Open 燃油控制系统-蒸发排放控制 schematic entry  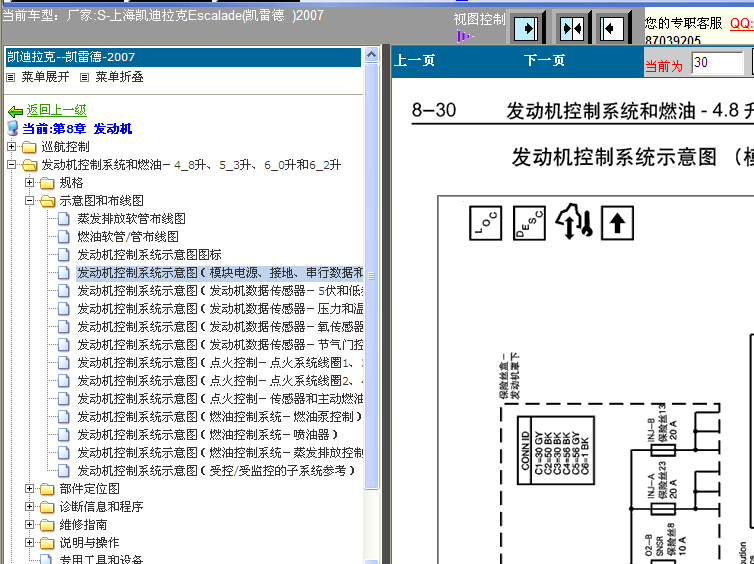pyautogui.click(x=220, y=453)
